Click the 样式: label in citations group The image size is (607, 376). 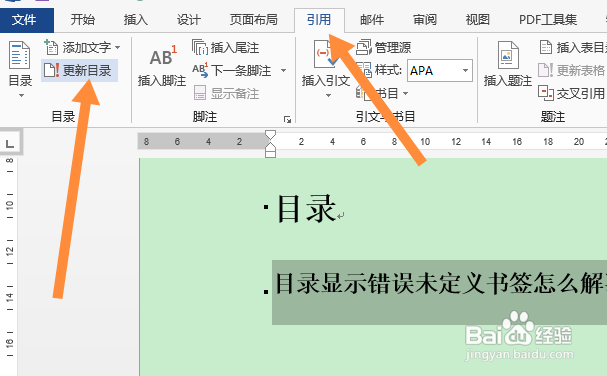point(388,70)
